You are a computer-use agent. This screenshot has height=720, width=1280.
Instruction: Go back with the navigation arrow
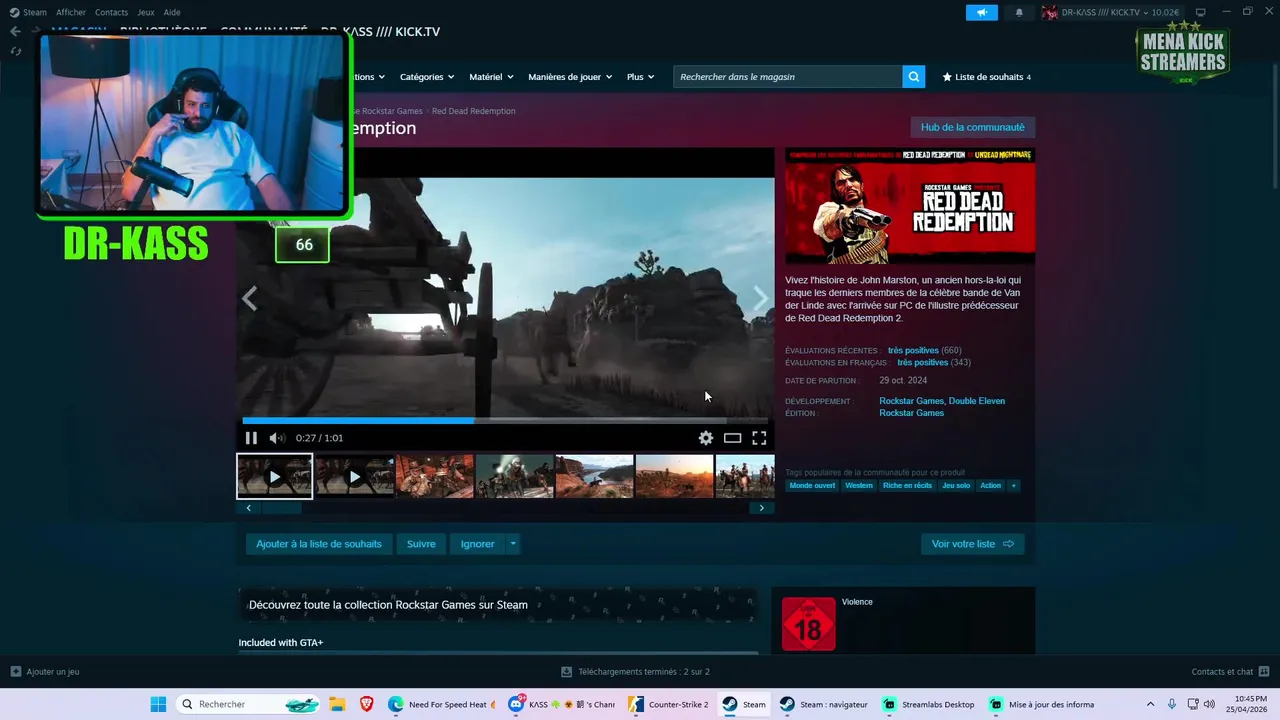15,31
